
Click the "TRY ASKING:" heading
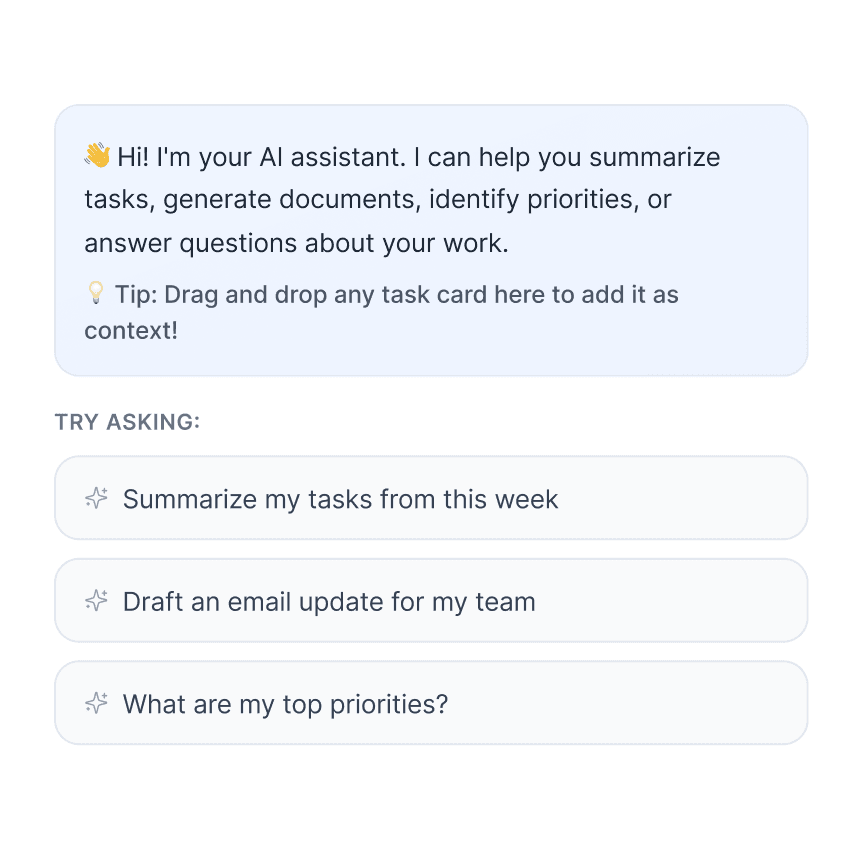point(128,422)
